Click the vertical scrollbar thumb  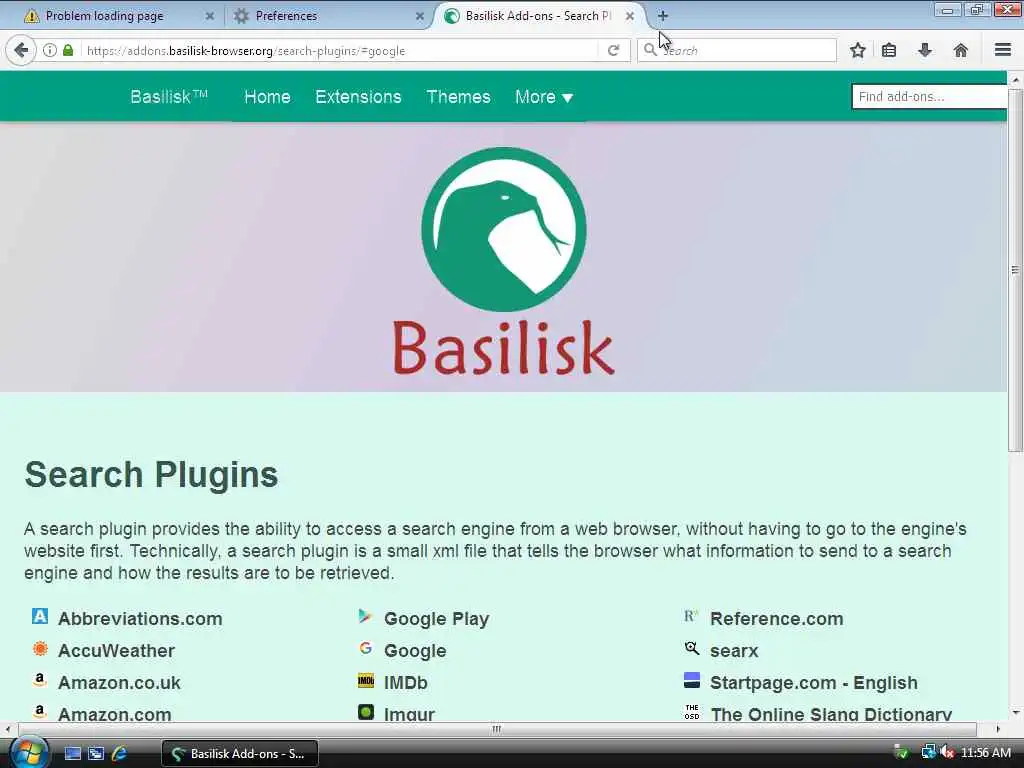[x=1015, y=270]
